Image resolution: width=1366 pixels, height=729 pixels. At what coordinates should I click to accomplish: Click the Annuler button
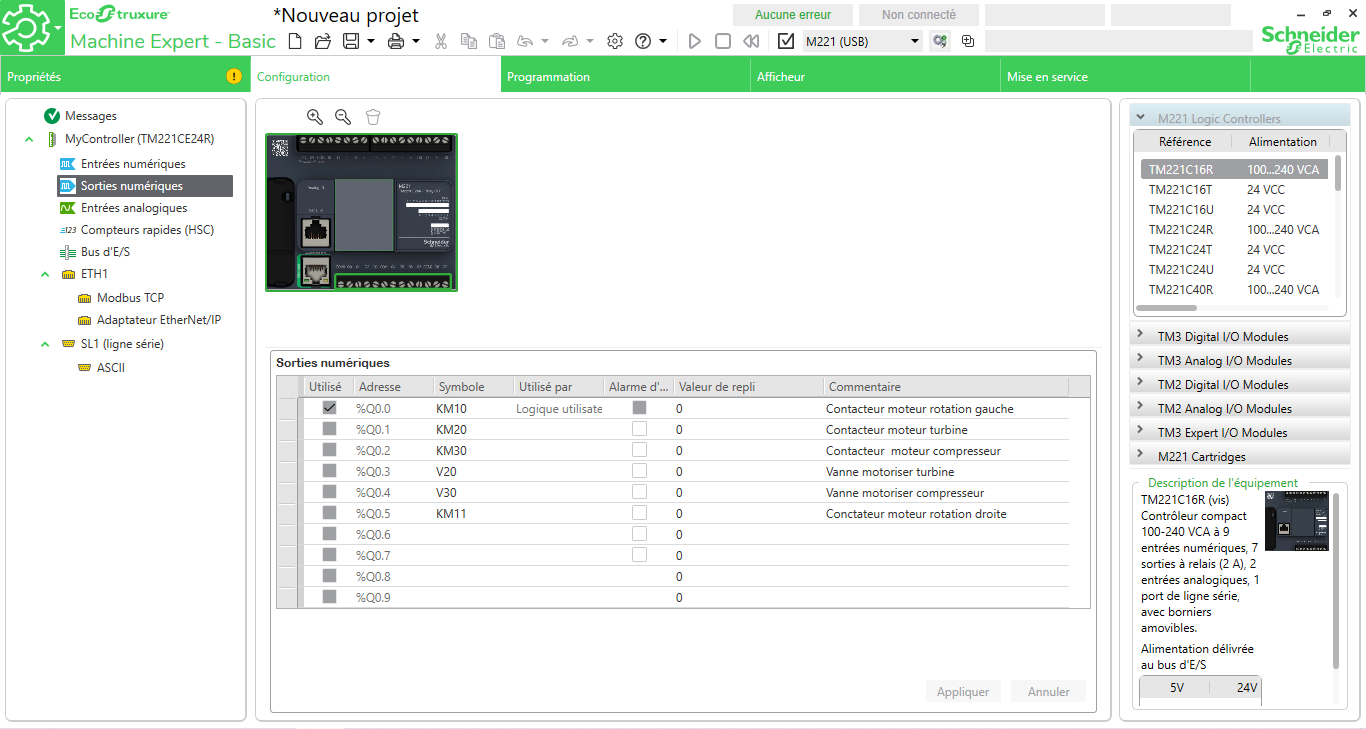coord(1048,691)
